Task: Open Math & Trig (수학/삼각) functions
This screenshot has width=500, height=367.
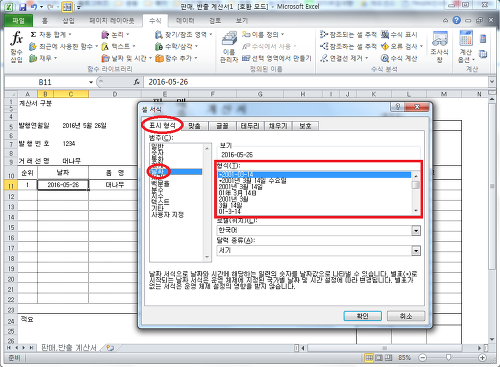Action: 176,46
